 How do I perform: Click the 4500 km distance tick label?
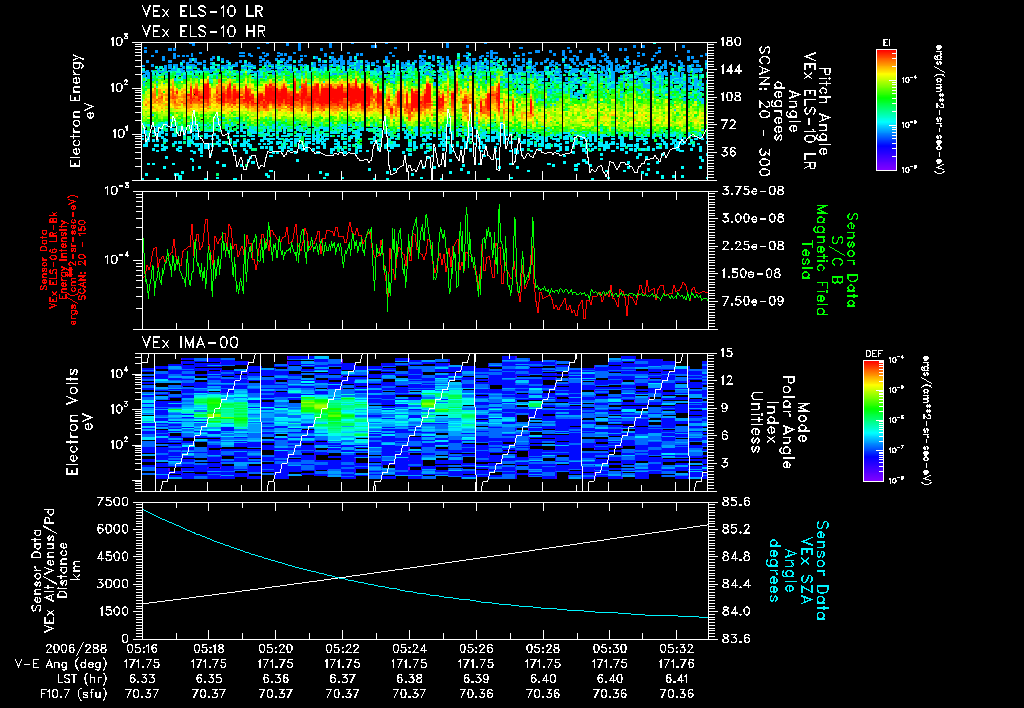pyautogui.click(x=112, y=556)
